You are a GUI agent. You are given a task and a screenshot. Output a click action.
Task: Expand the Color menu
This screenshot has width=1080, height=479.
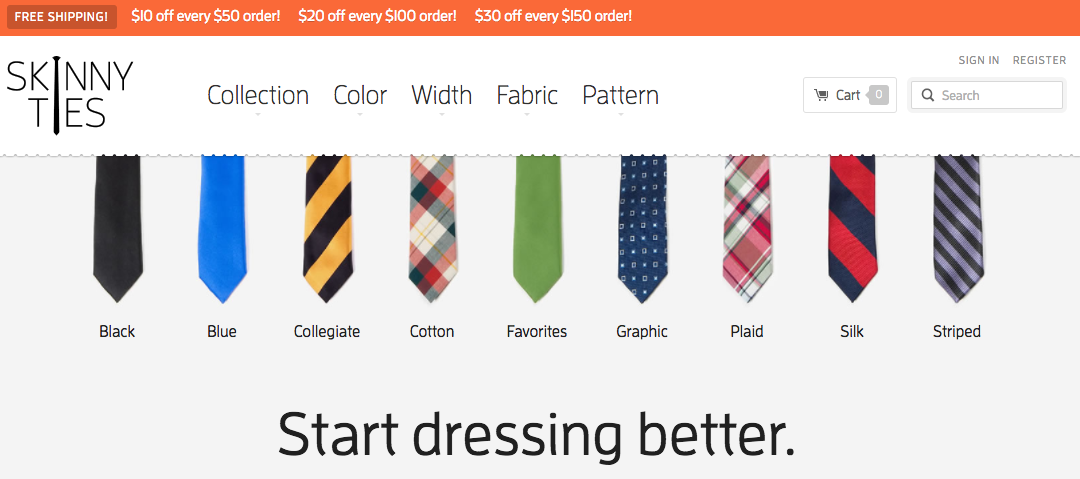(x=360, y=96)
